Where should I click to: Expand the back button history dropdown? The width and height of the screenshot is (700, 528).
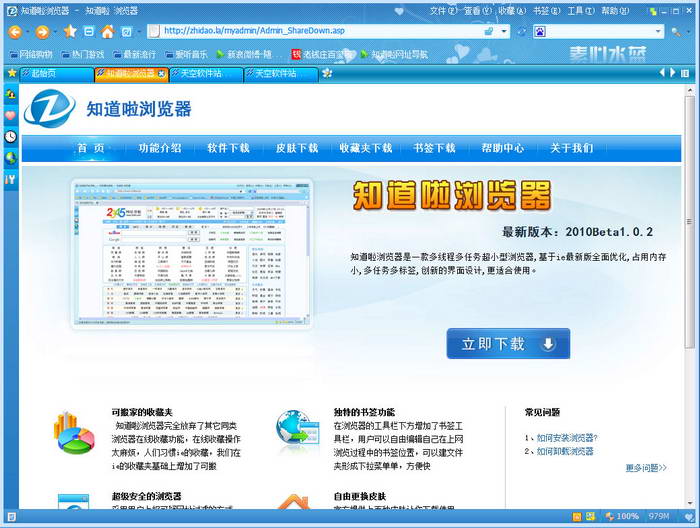click(x=27, y=32)
